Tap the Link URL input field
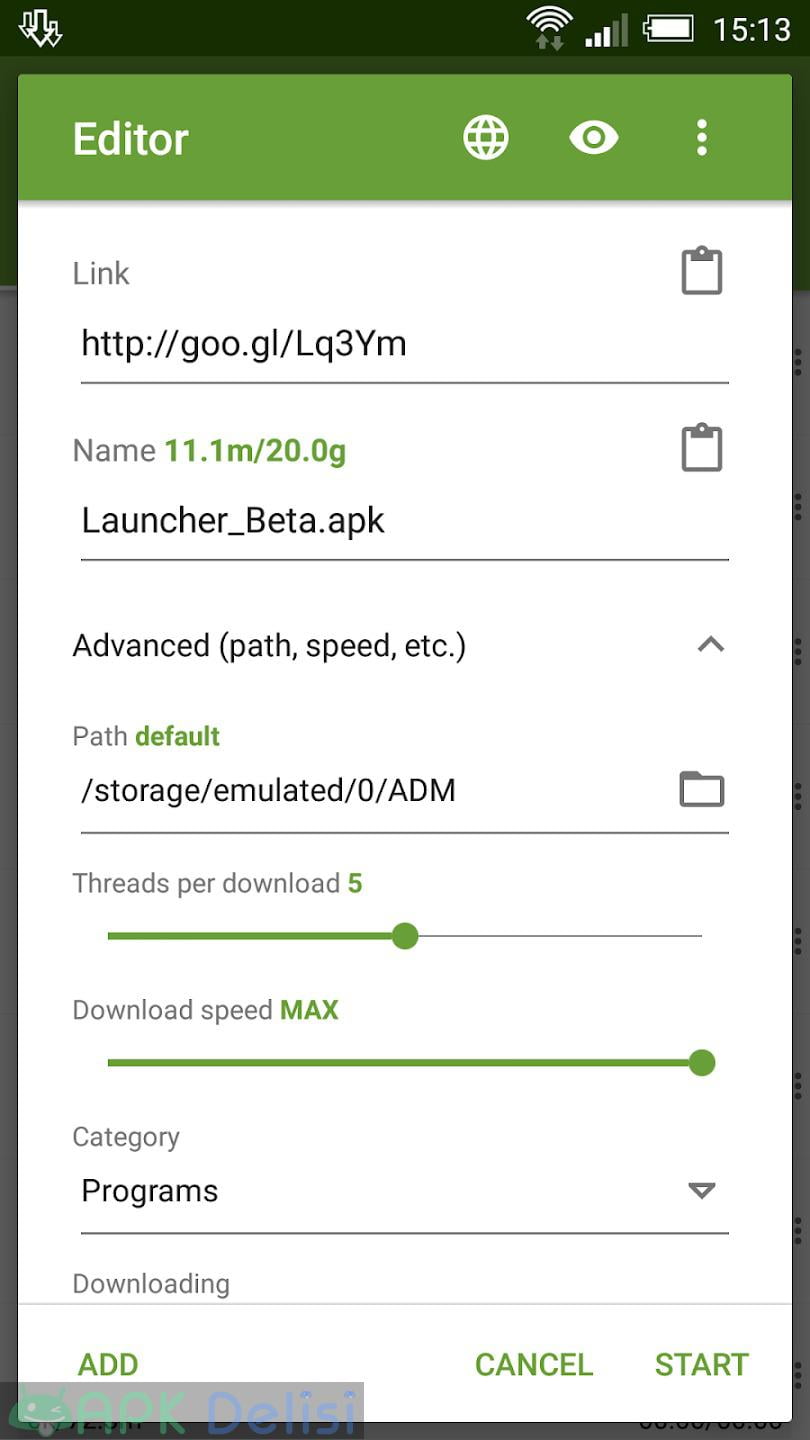 pos(400,345)
